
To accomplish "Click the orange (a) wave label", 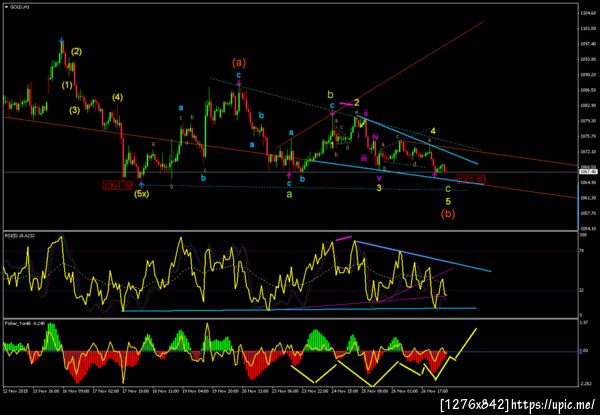I will tap(239, 62).
